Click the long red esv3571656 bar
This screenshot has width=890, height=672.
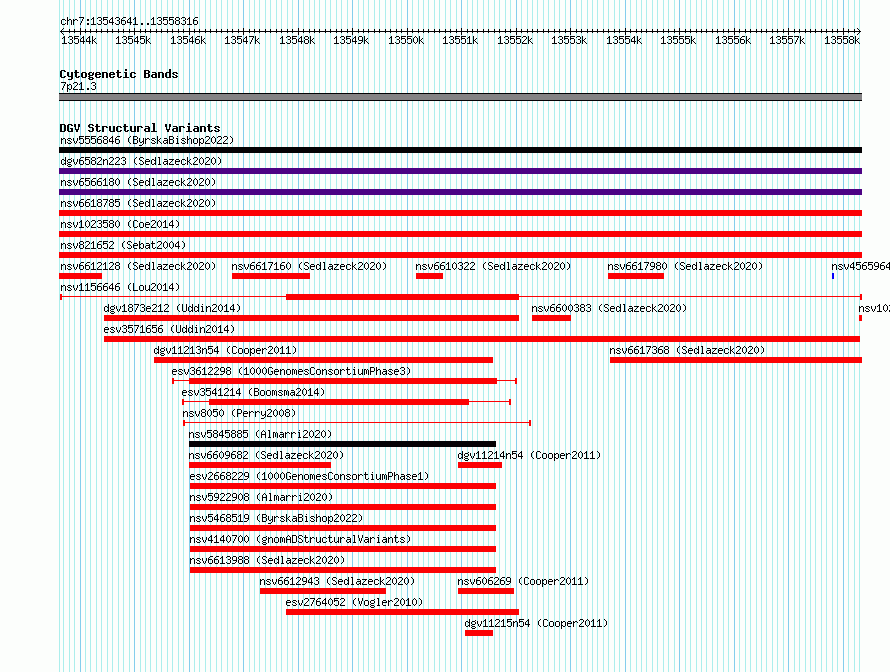482,339
